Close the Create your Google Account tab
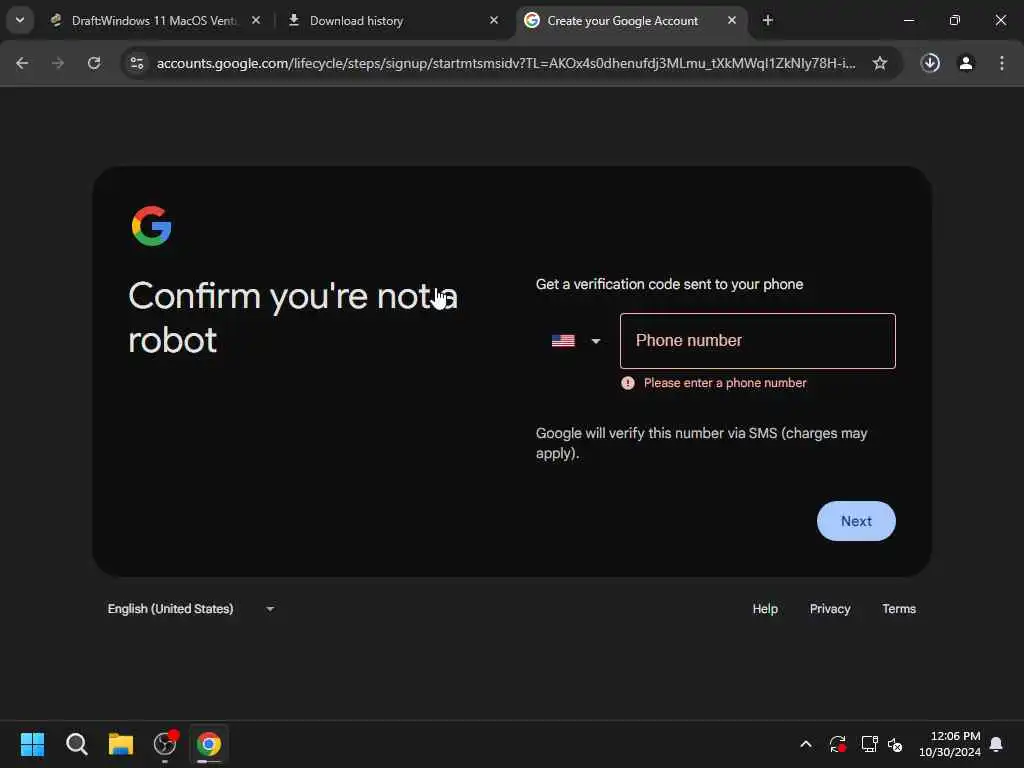1024x768 pixels. click(x=731, y=20)
